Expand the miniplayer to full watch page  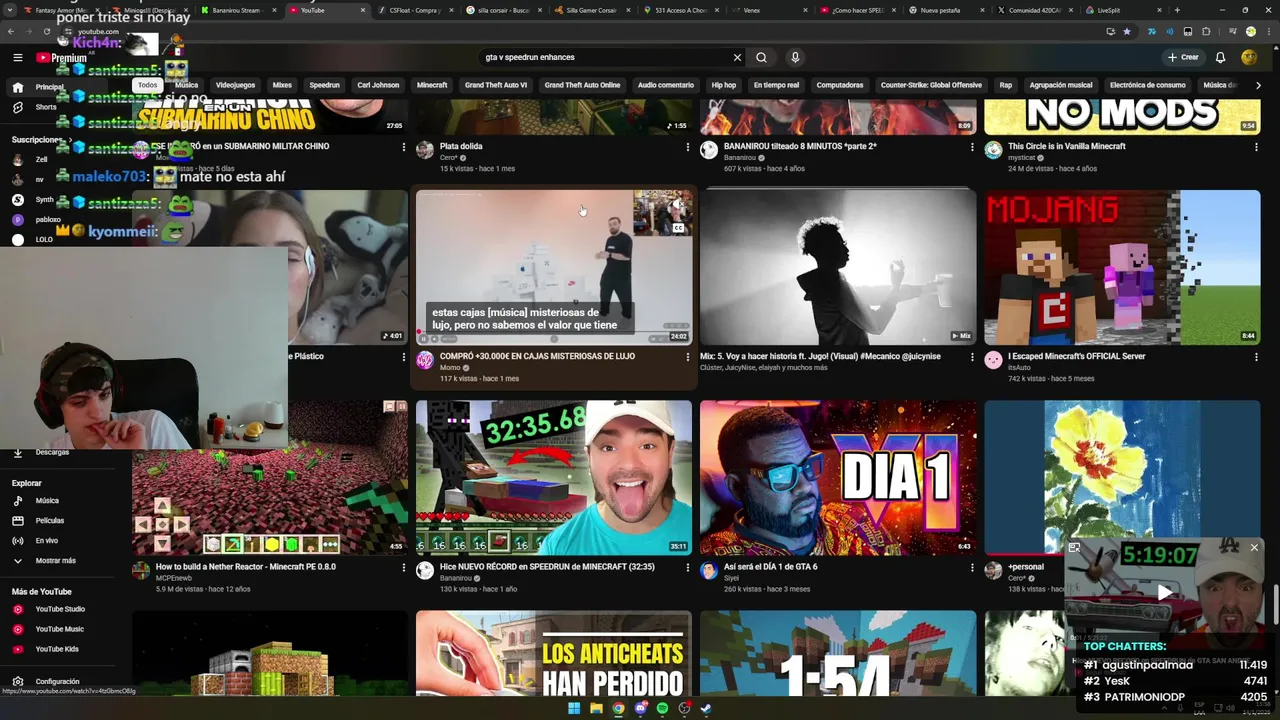click(1074, 547)
